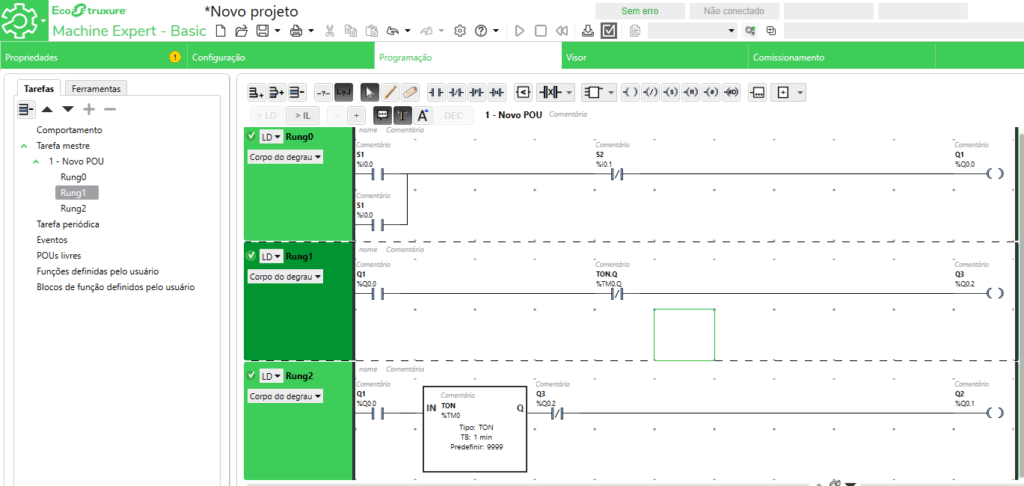The image size is (1024, 486).
Task: Open the XOR block dropdown
Action: pyautogui.click(x=569, y=93)
